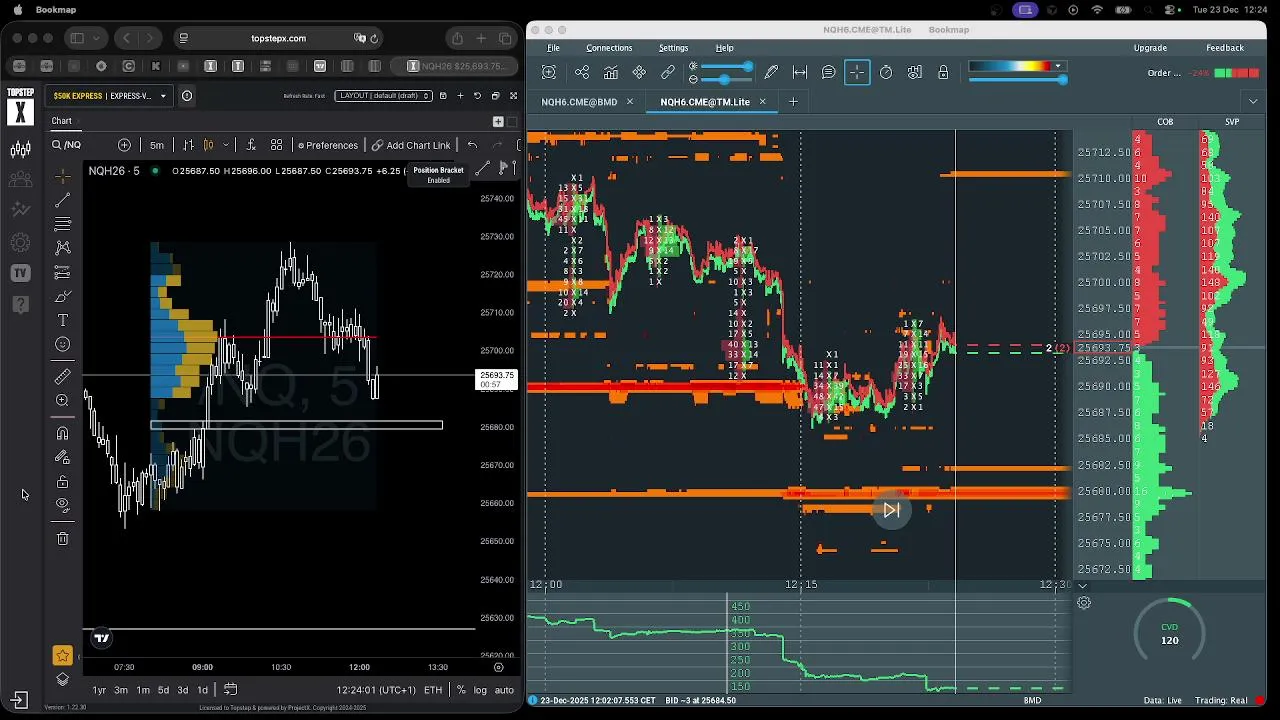Click the compare or add symbol plus icon
The image size is (1280, 720).
124,145
